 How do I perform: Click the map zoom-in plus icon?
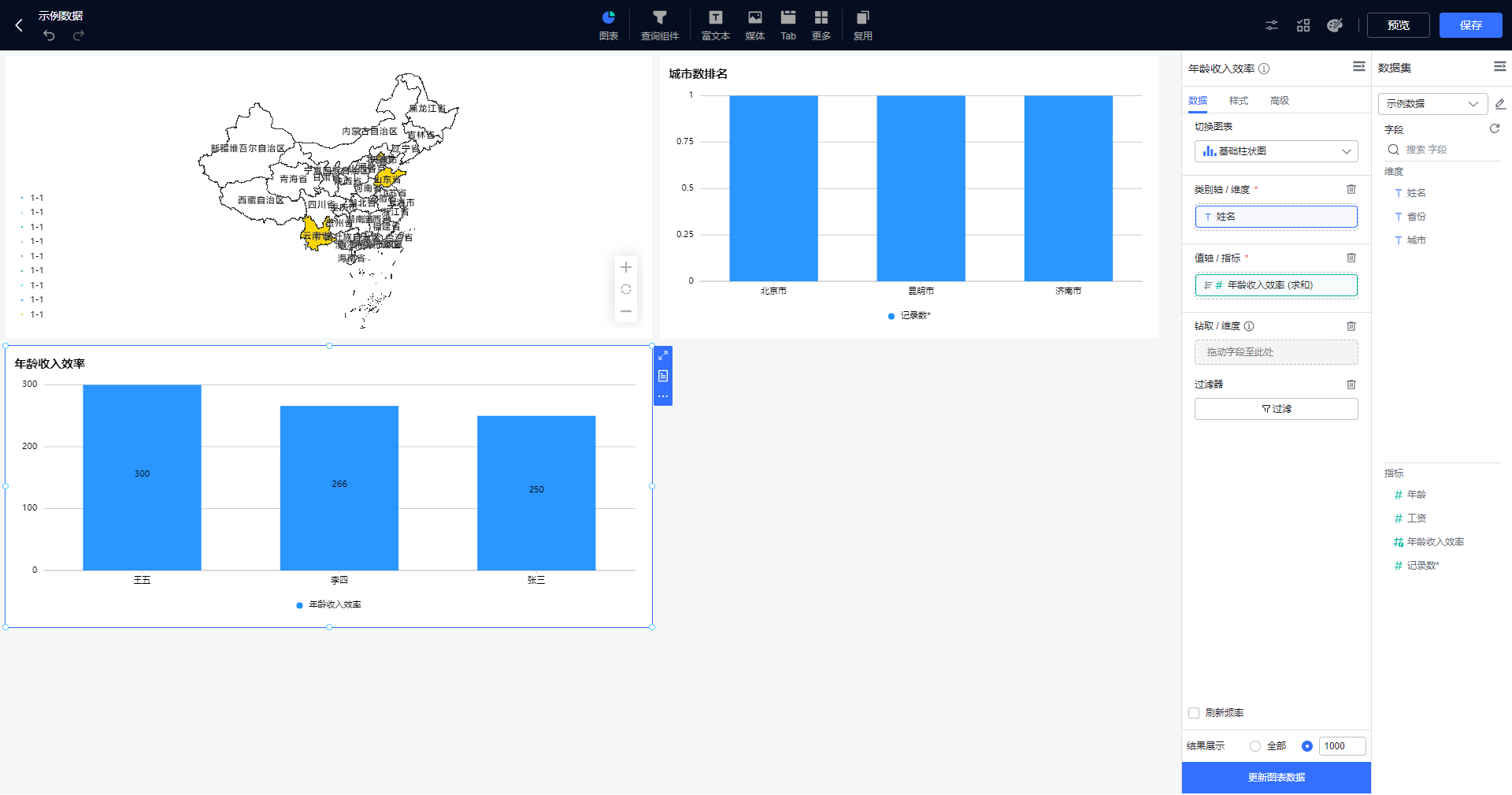pyautogui.click(x=626, y=267)
